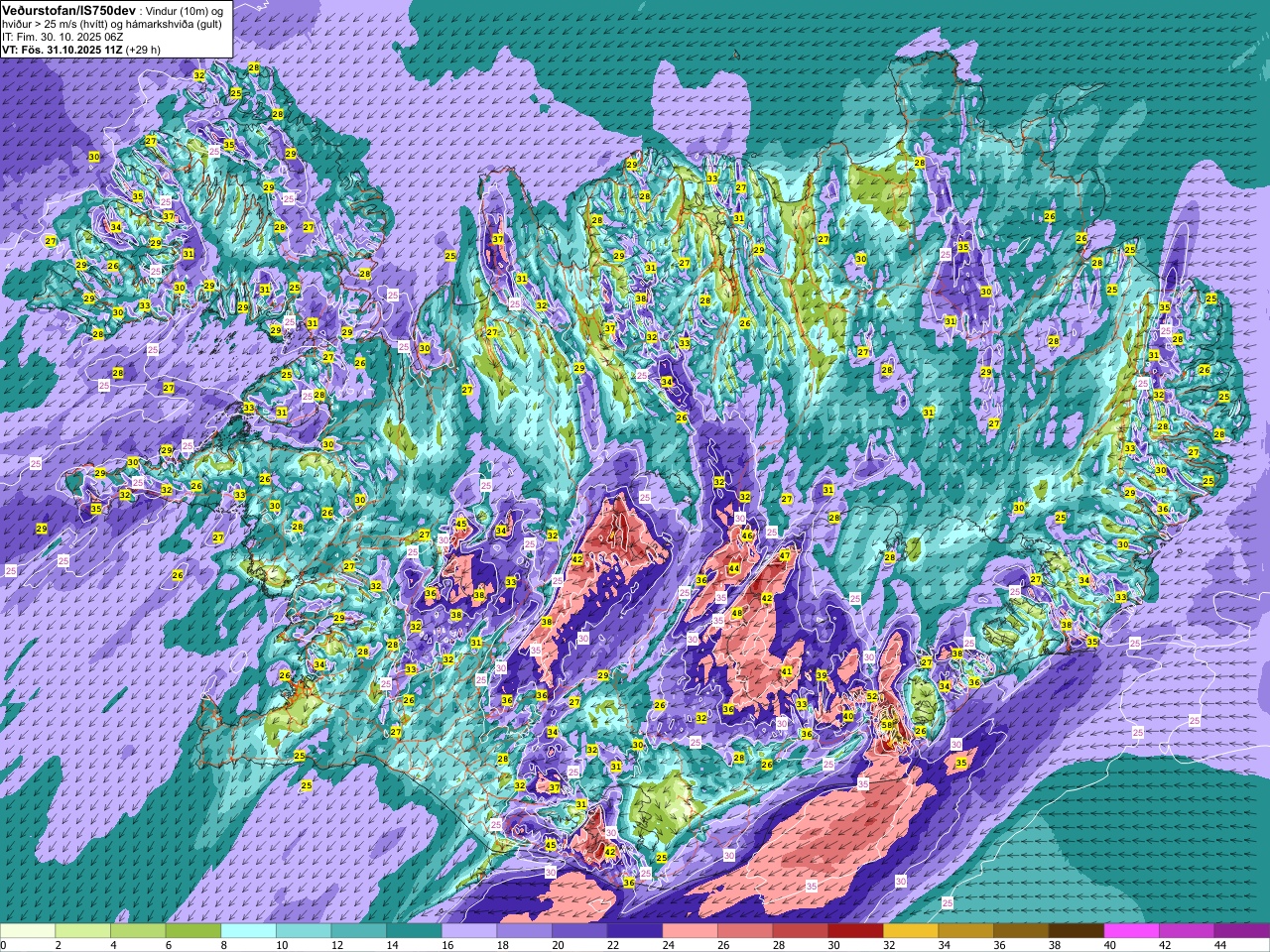Select the 'IT: Fim. 30. 10. 2025 06Z' line

(x=63, y=36)
